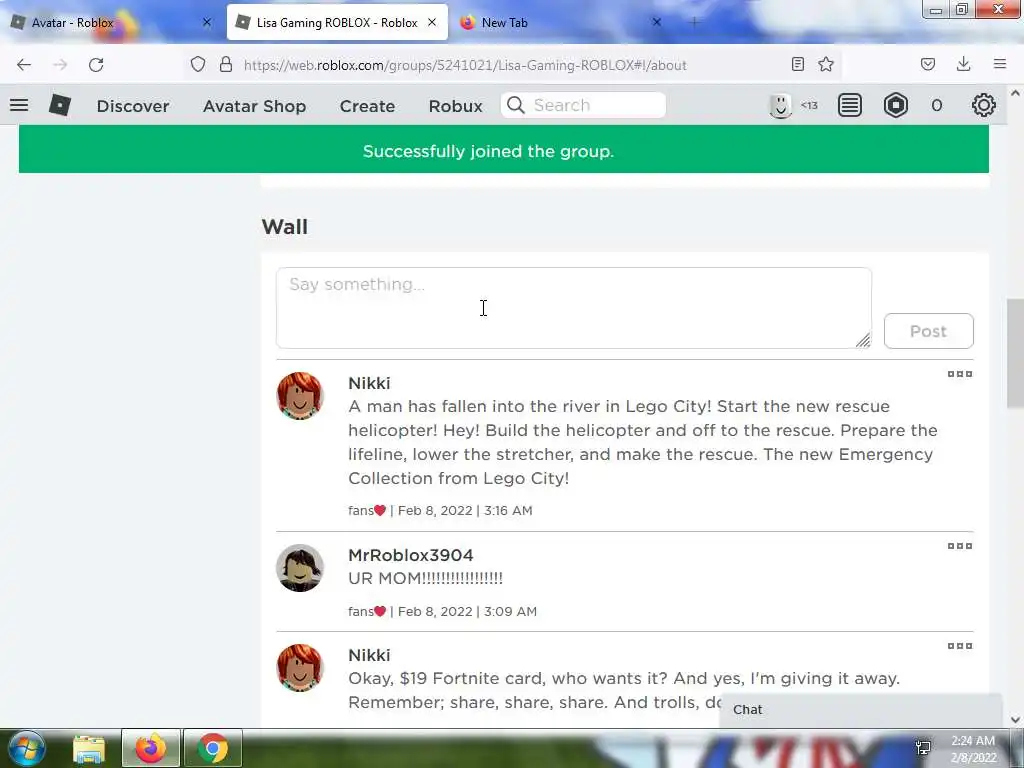Open the notifications stream icon
Viewport: 1024px width, 768px height.
[x=850, y=105]
